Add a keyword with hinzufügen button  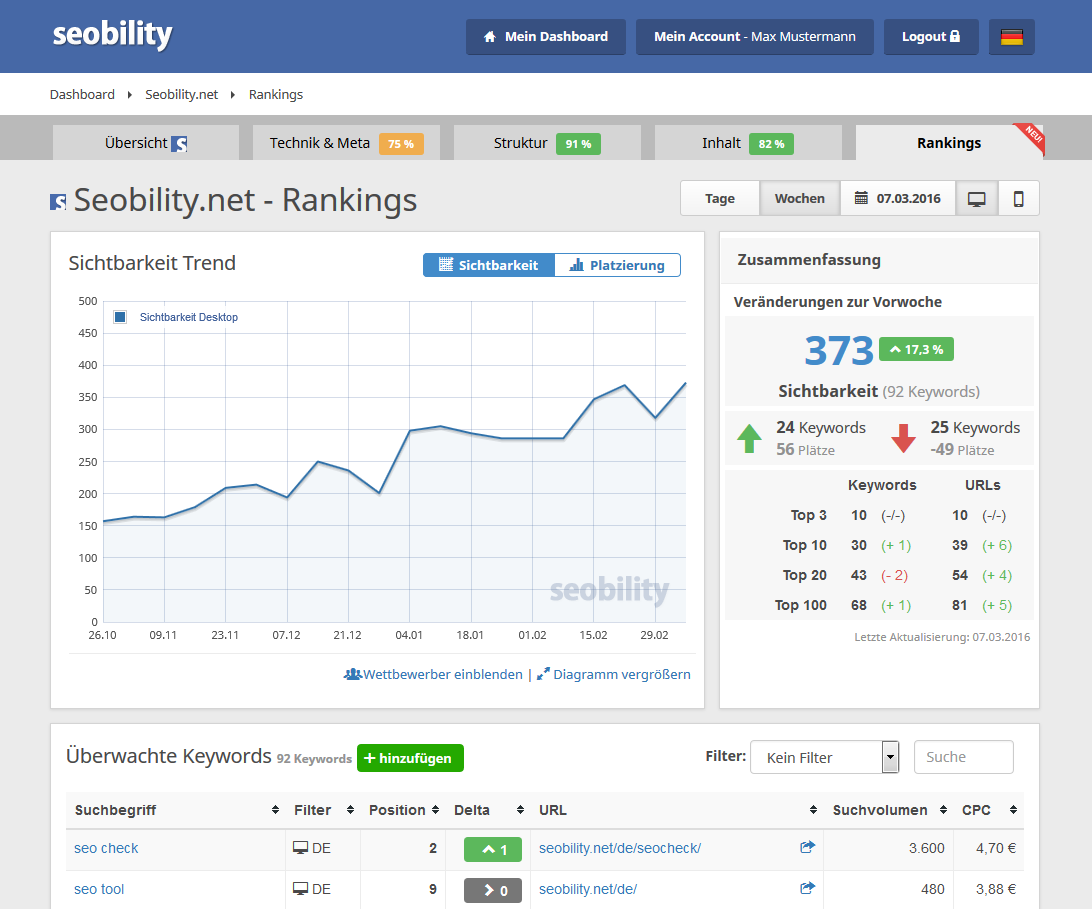[x=410, y=758]
